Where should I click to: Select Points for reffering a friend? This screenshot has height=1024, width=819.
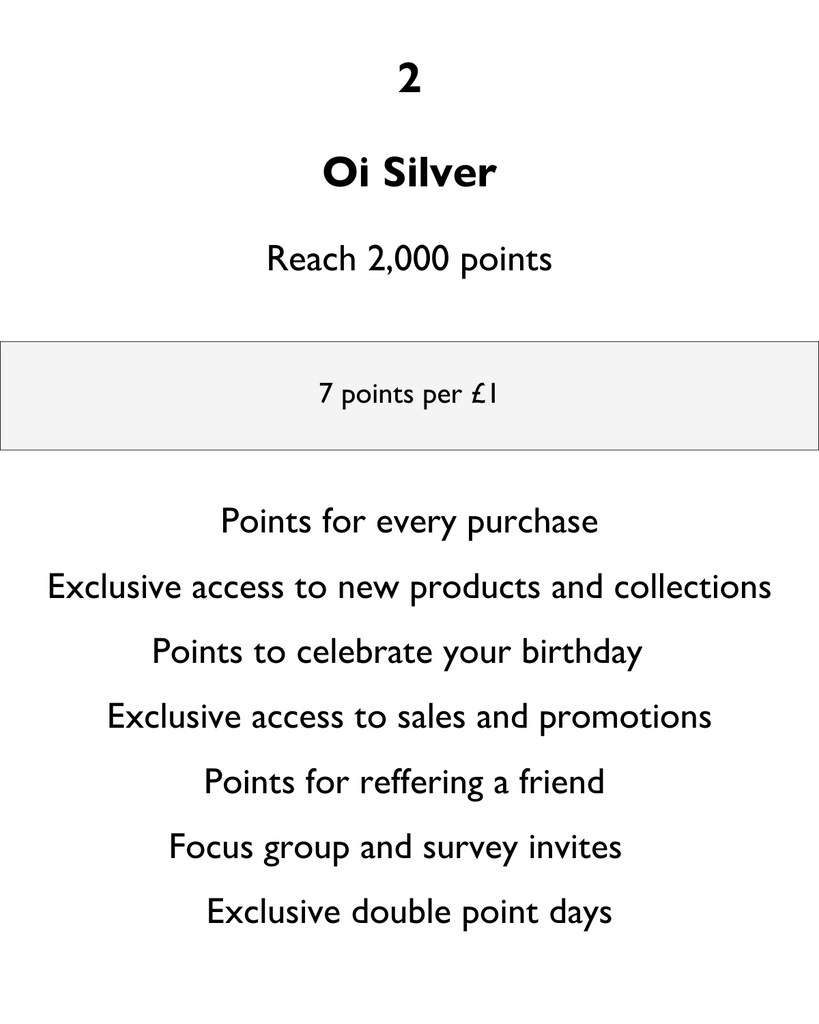(x=404, y=782)
